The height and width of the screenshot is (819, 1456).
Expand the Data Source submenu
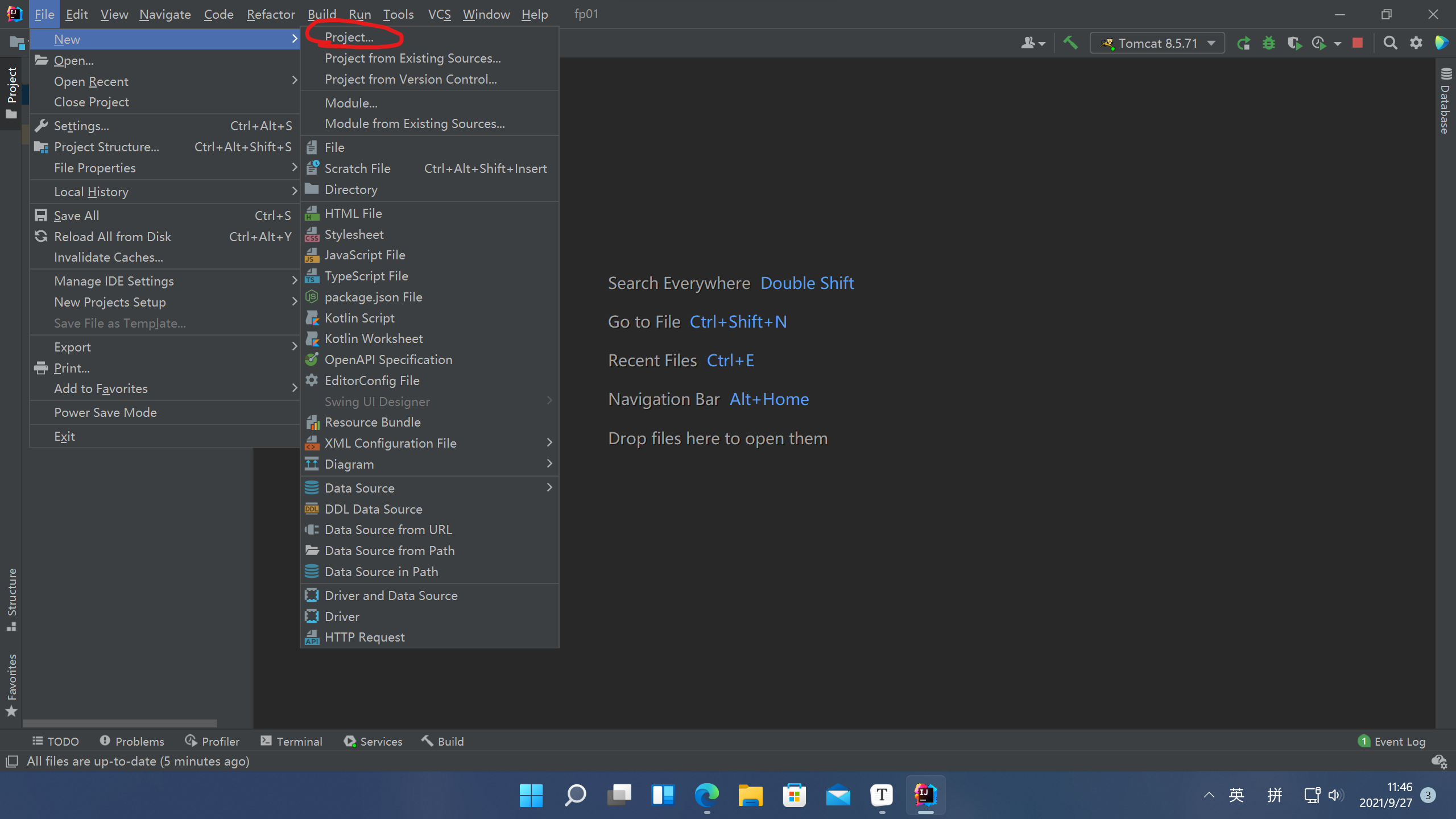pyautogui.click(x=429, y=488)
